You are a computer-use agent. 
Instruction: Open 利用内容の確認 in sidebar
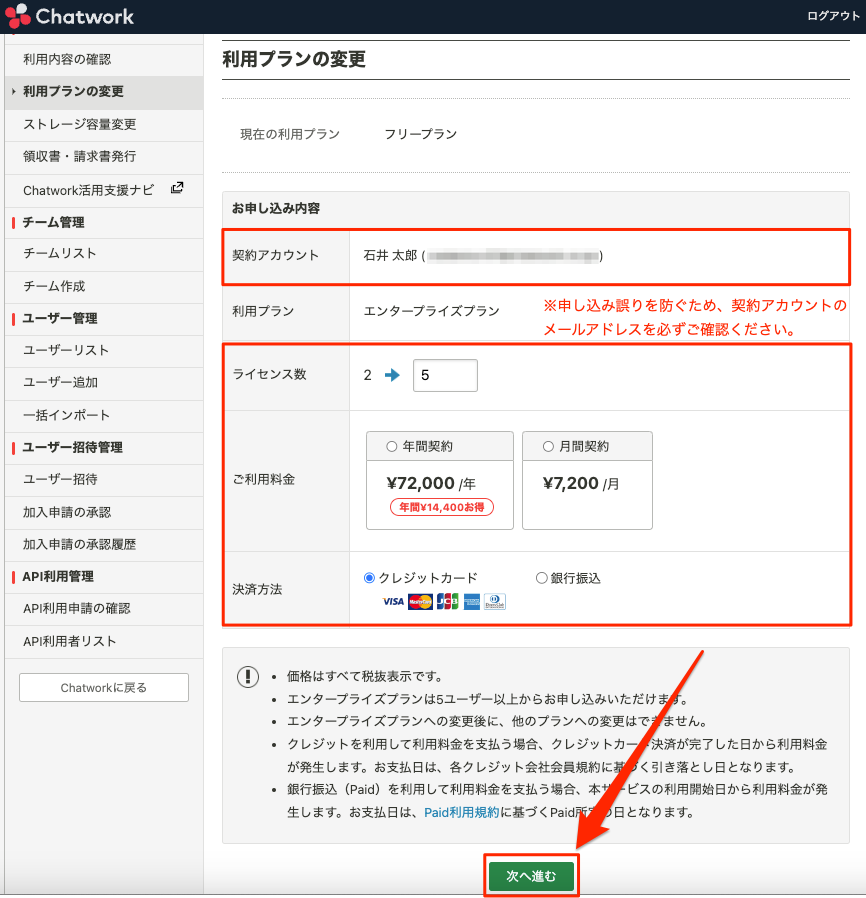pos(104,60)
